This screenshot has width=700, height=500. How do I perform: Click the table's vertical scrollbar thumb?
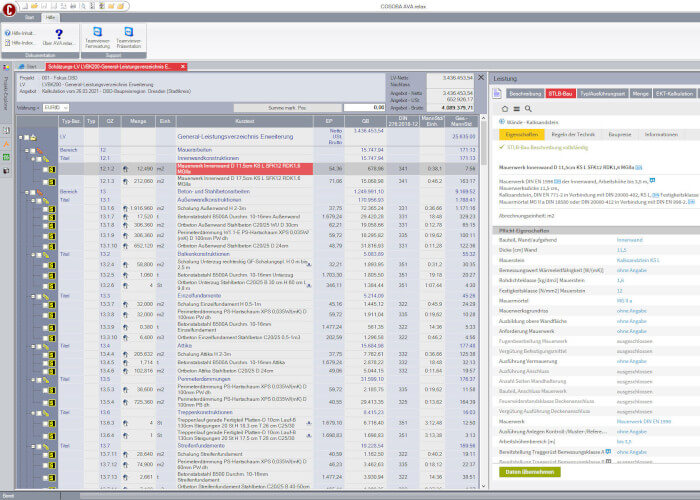pos(483,144)
